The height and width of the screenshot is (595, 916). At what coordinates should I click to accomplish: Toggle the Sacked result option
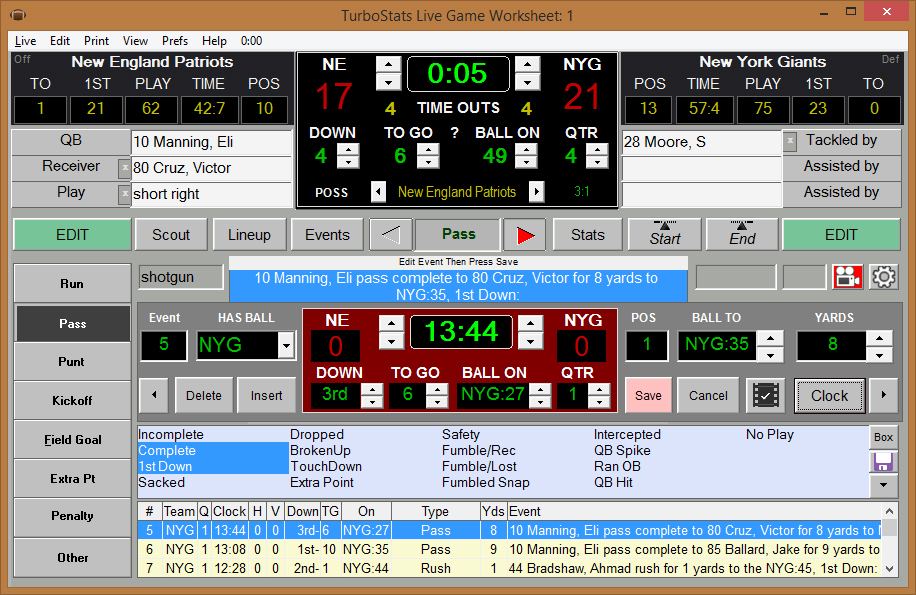click(161, 482)
